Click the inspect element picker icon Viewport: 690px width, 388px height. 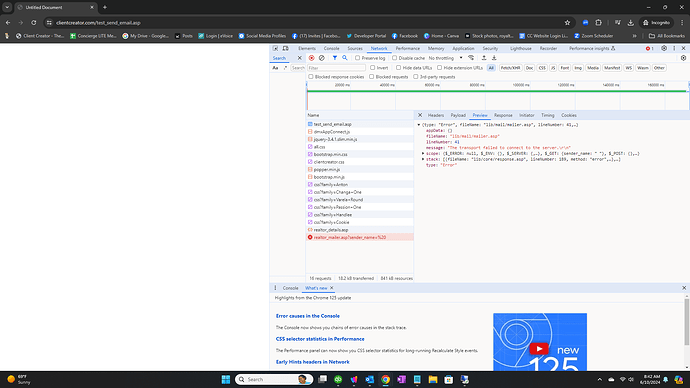pyautogui.click(x=275, y=48)
